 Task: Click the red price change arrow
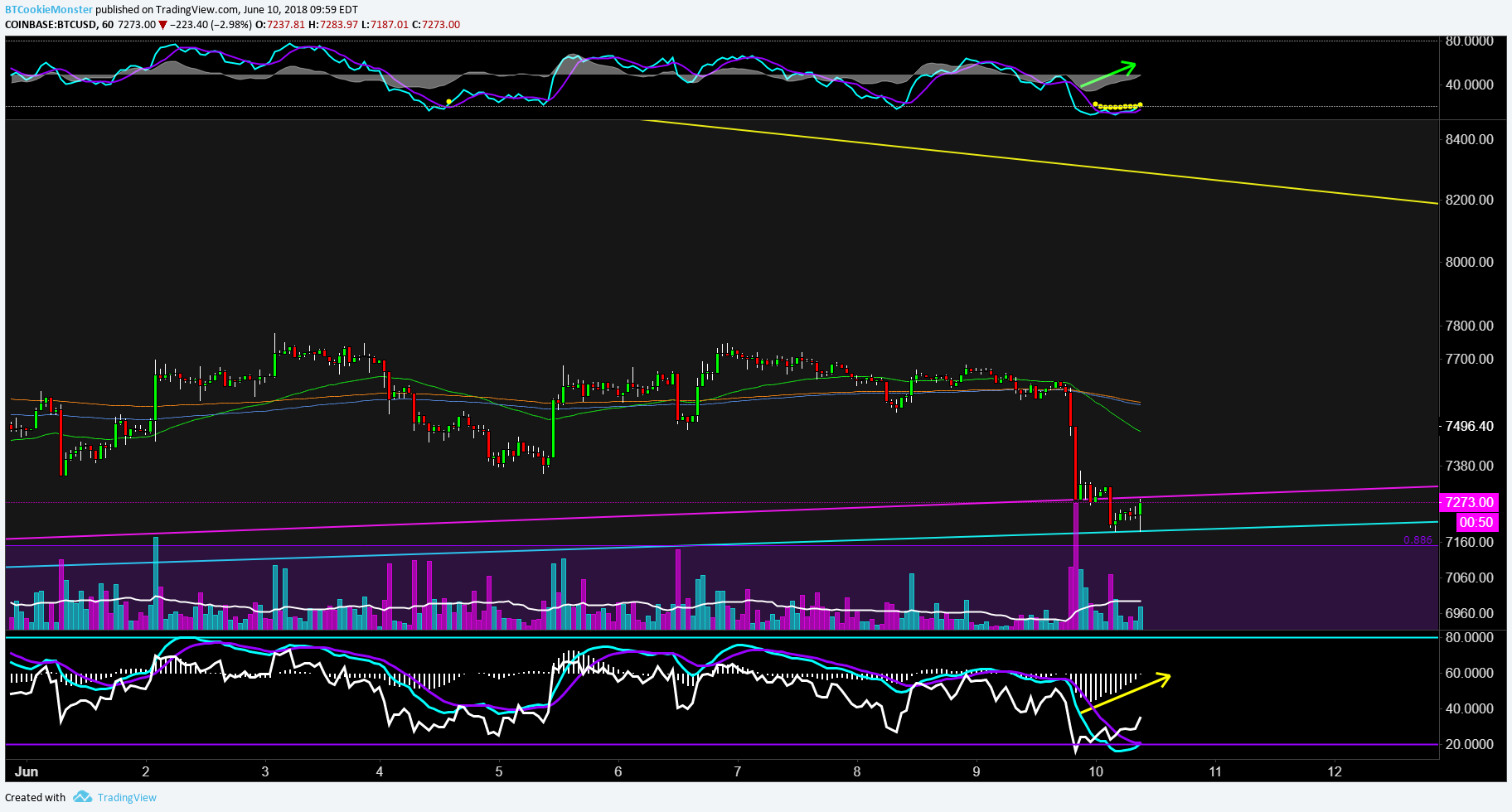(163, 25)
